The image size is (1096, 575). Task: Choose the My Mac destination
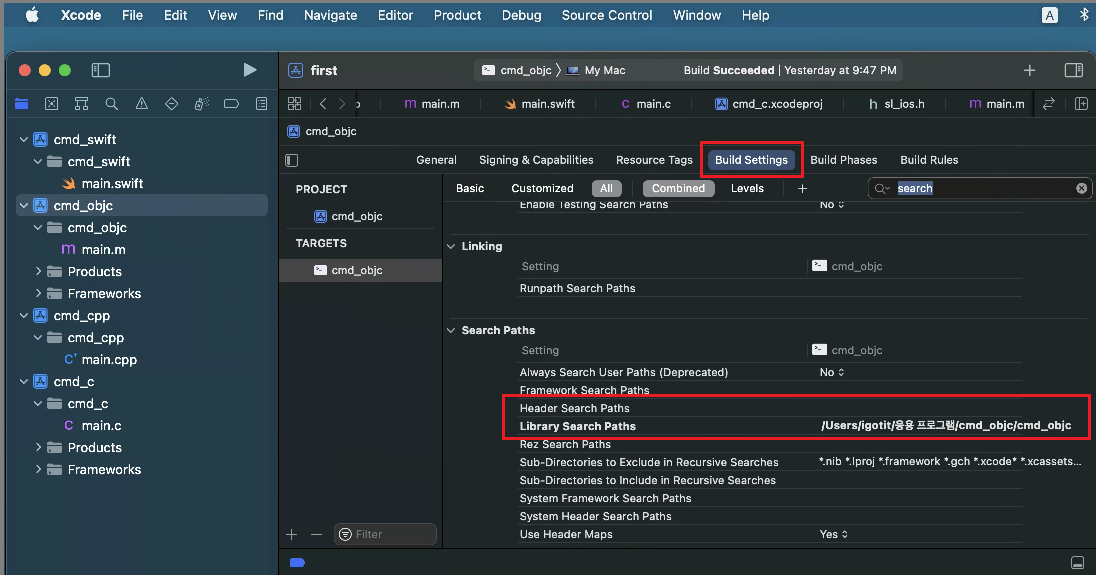click(596, 70)
